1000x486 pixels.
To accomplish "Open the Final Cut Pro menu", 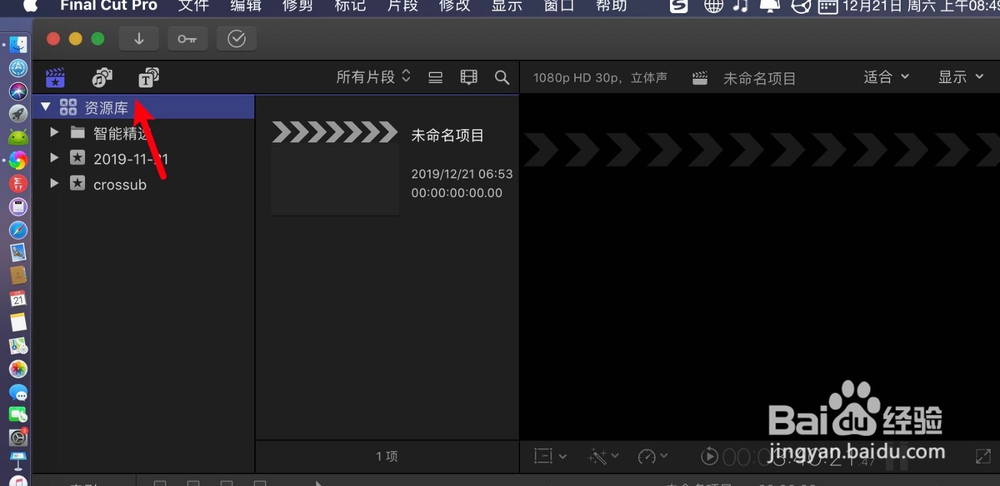I will coord(108,6).
